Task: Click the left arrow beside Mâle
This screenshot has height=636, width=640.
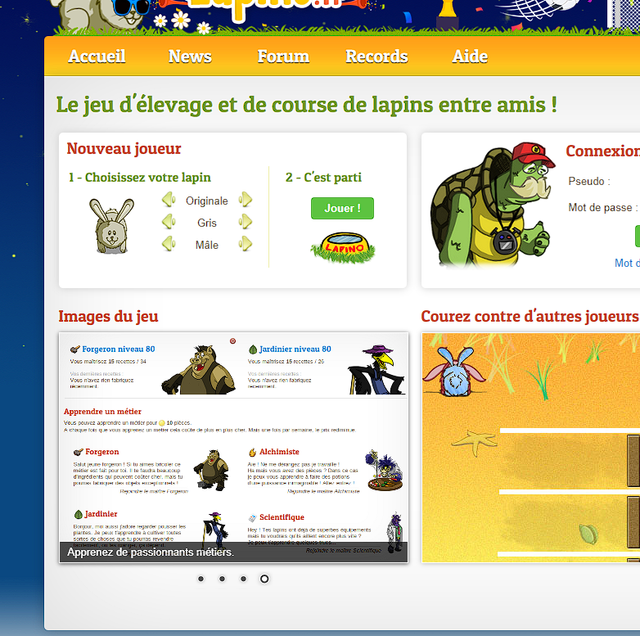Action: (x=169, y=244)
